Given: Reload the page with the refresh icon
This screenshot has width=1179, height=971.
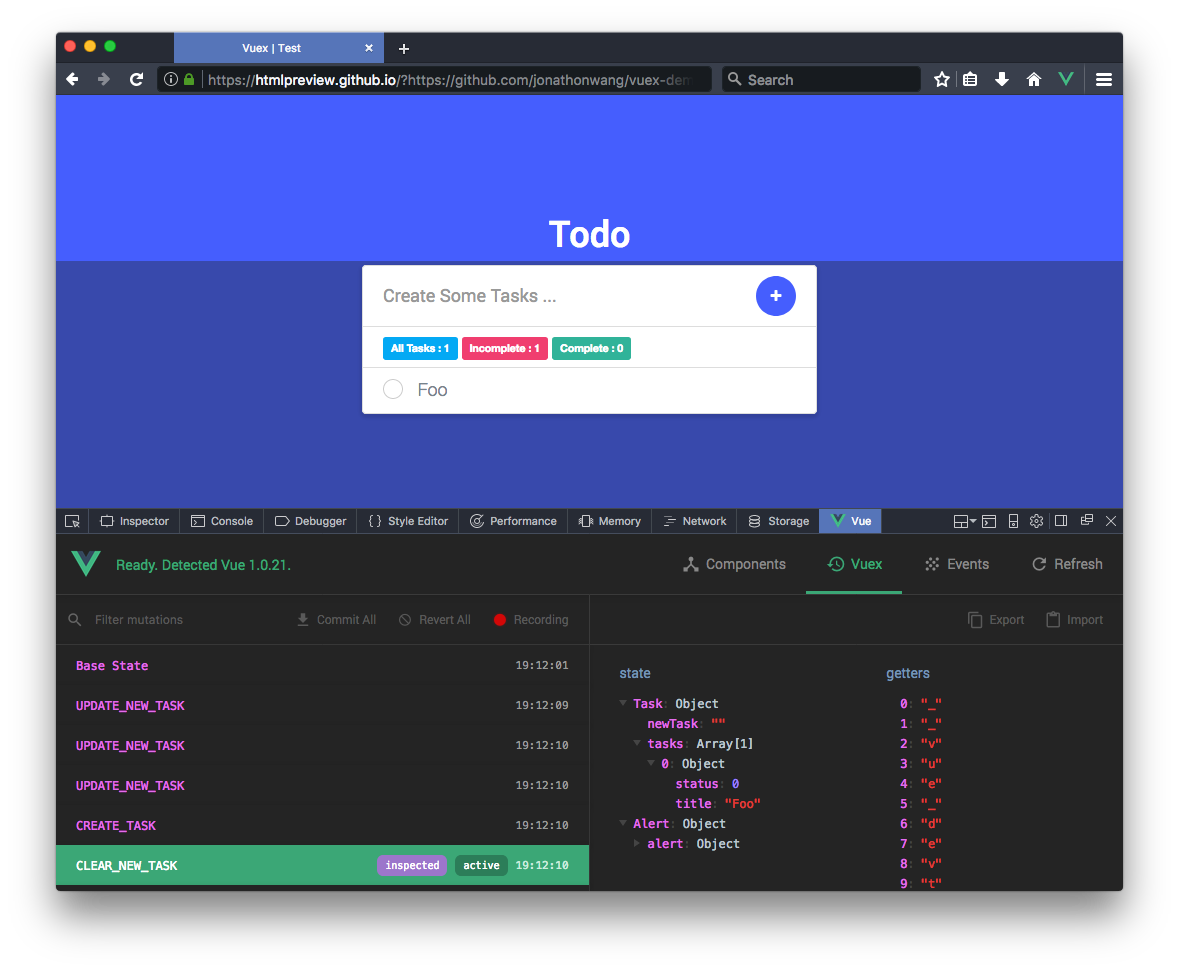Looking at the screenshot, I should point(136,79).
